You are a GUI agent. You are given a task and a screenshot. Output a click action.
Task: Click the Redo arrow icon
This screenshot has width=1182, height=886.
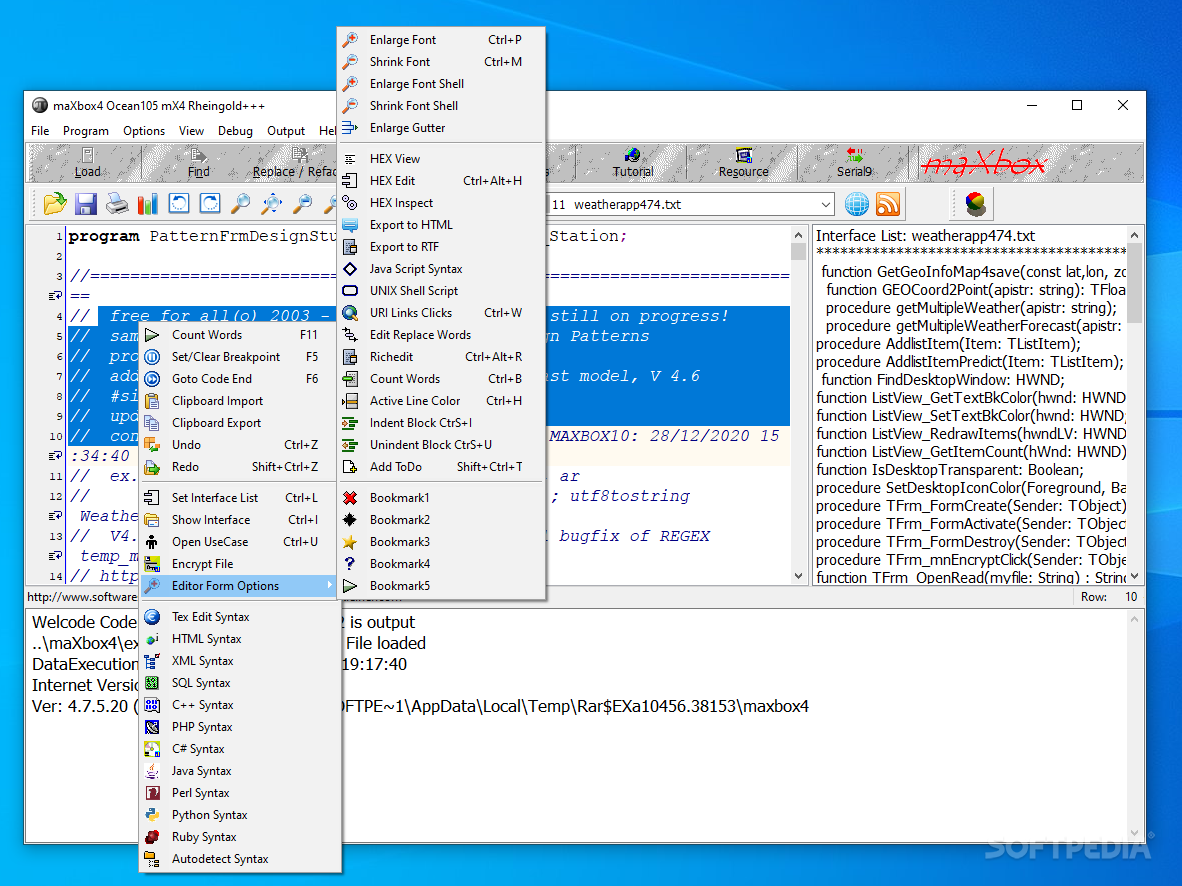[152, 467]
